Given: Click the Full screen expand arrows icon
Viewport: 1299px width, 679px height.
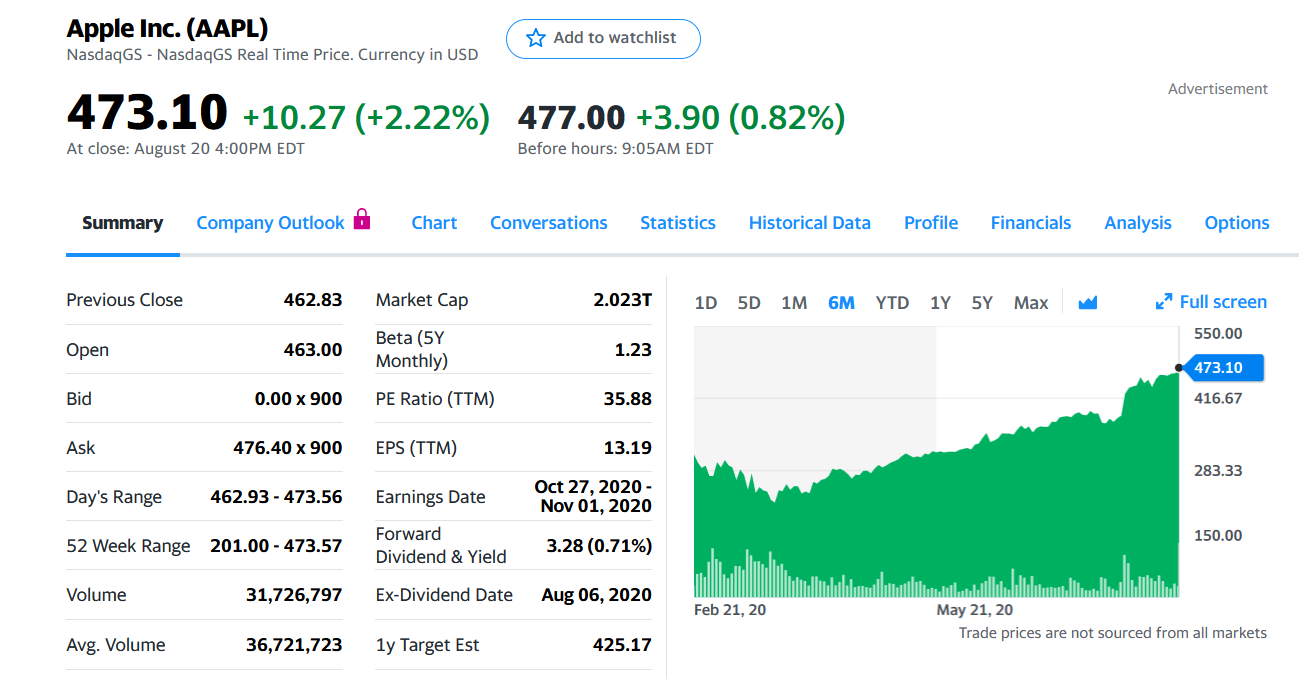Looking at the screenshot, I should click(x=1163, y=302).
